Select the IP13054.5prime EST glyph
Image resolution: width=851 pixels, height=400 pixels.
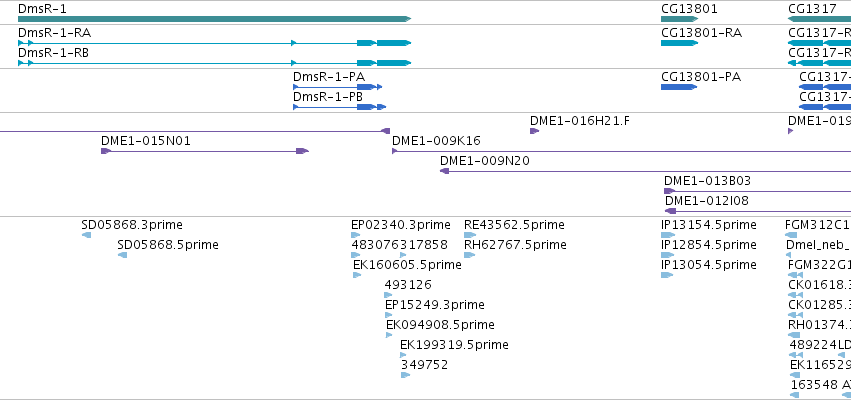click(x=667, y=275)
